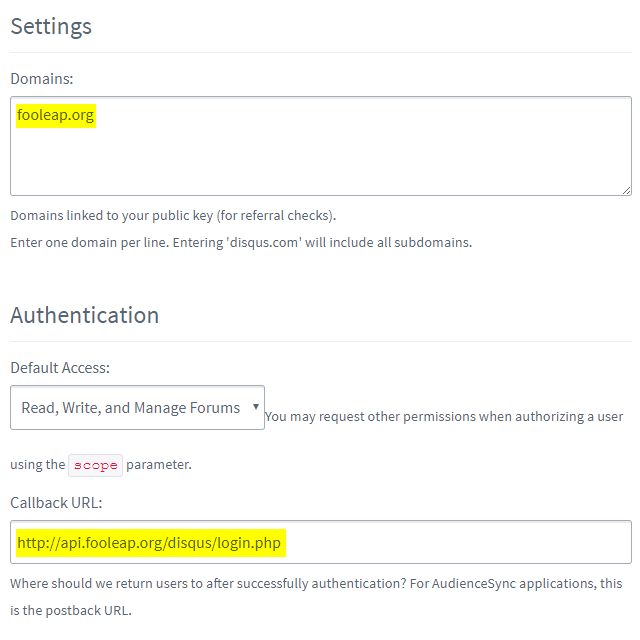
Task: Click empty space inside the Domains textarea
Action: [321, 159]
